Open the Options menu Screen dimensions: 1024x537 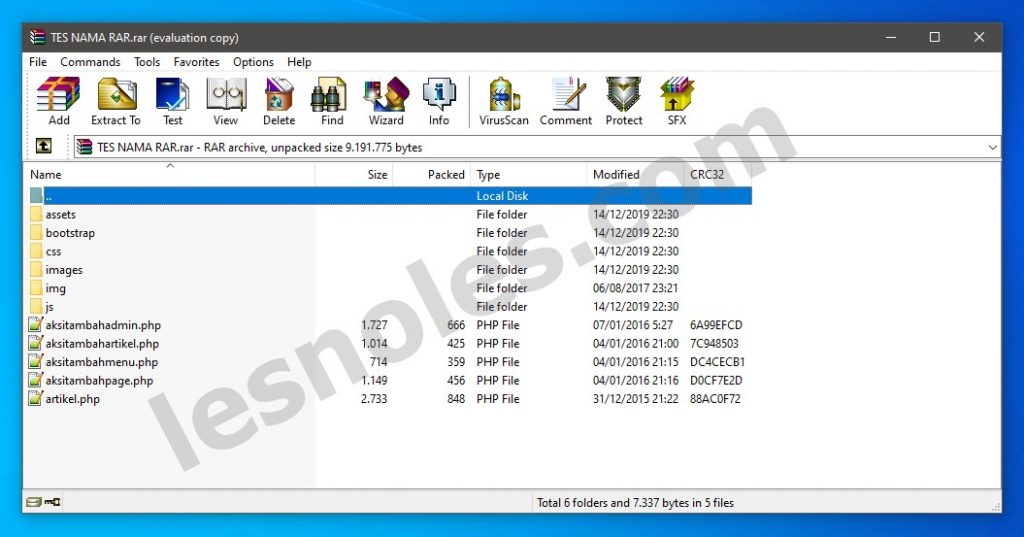(253, 62)
